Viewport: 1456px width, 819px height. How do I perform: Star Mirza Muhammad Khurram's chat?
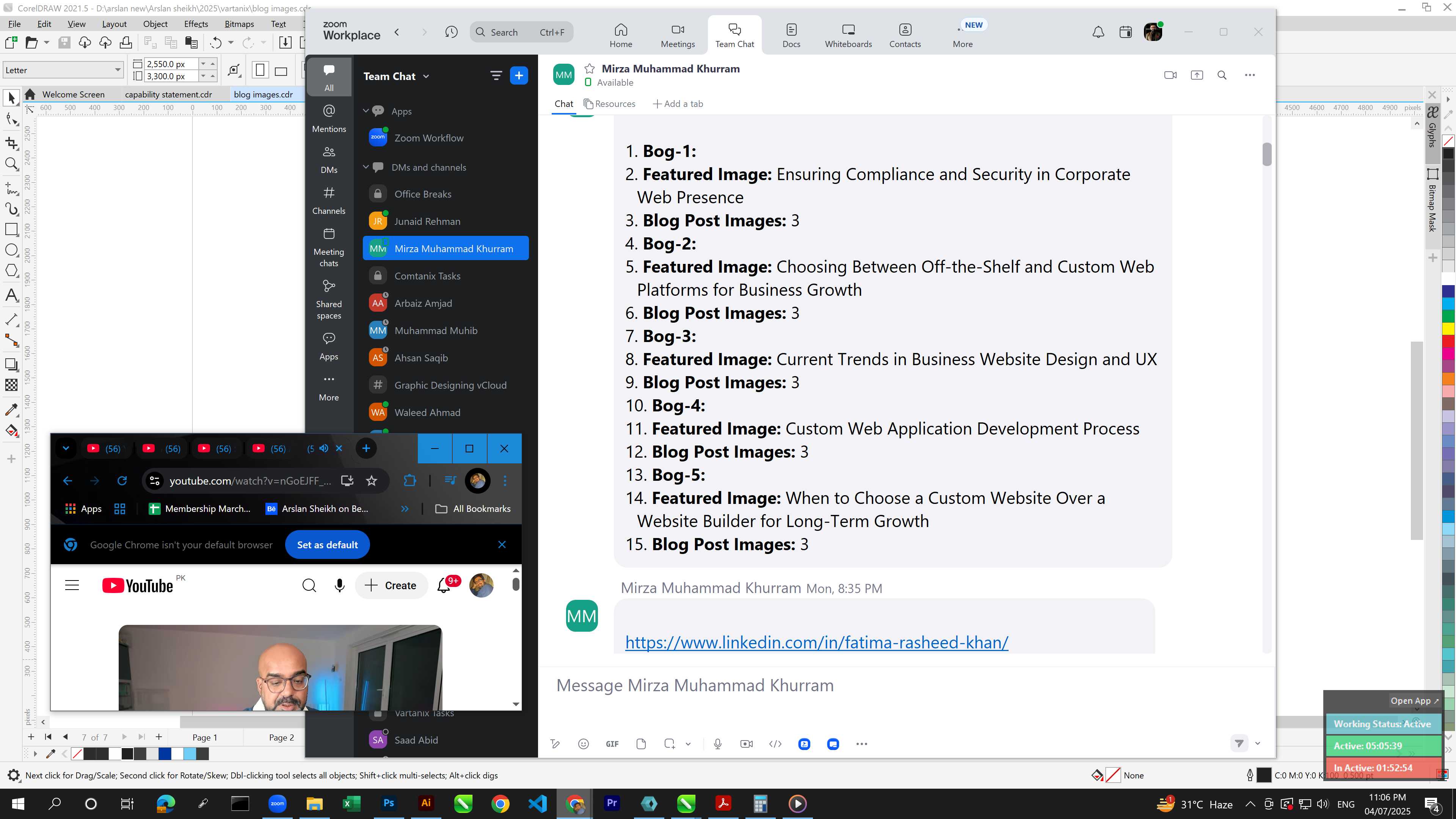[590, 68]
